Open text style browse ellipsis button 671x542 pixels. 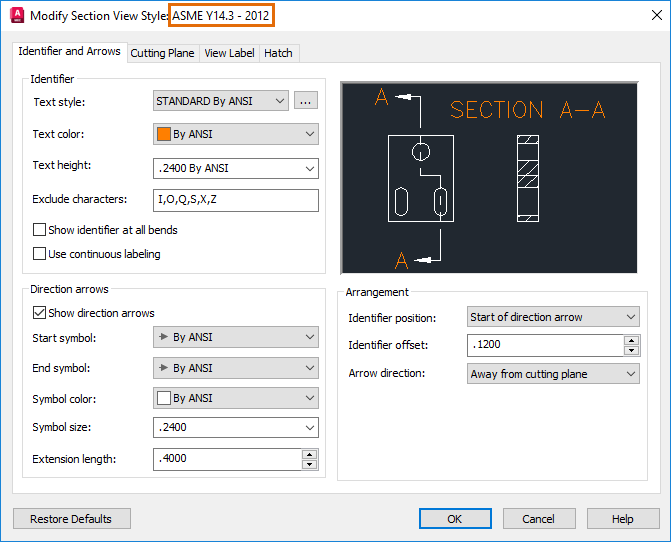(x=306, y=101)
